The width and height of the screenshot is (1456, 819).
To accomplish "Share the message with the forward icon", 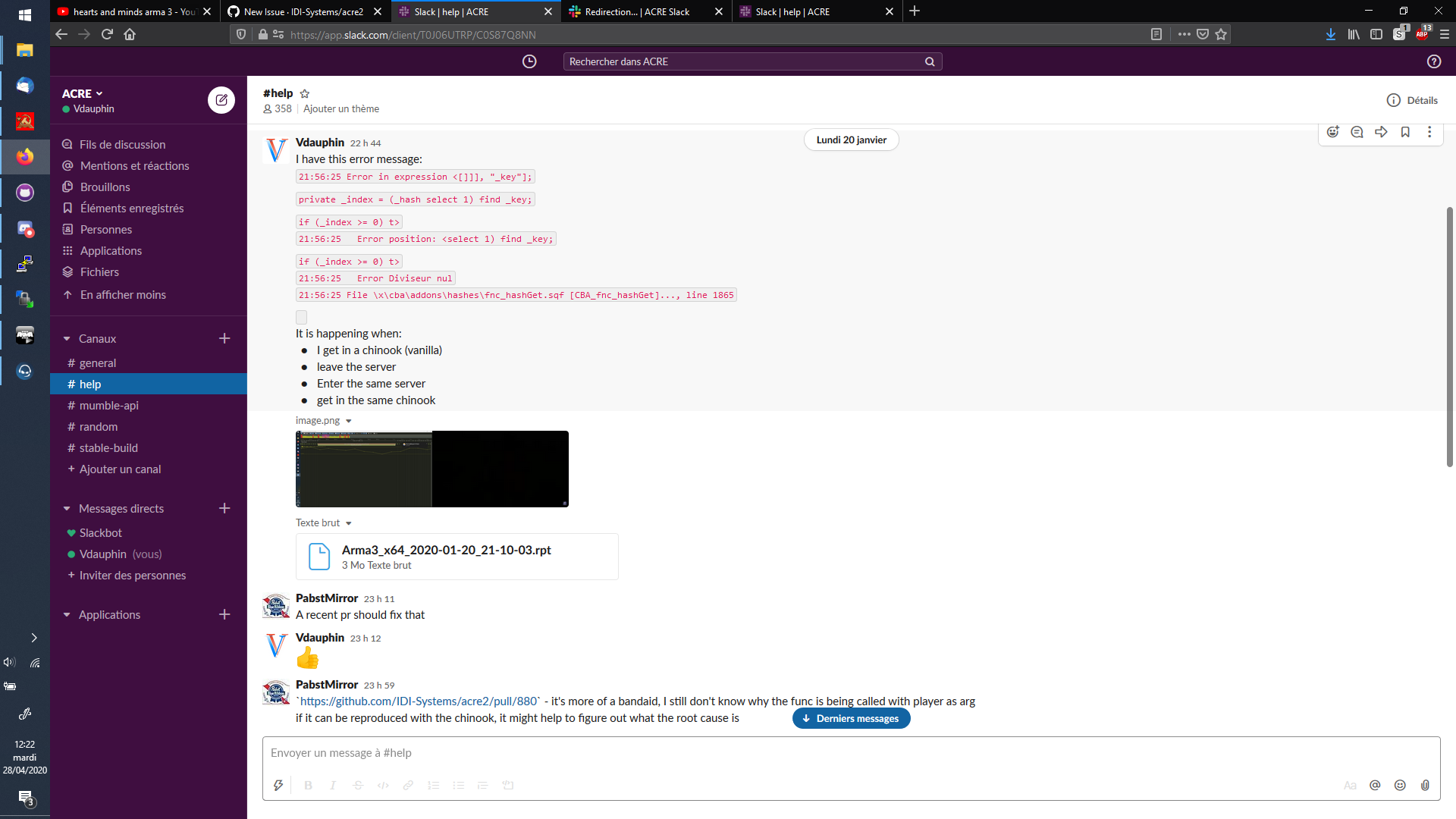I will (x=1381, y=132).
